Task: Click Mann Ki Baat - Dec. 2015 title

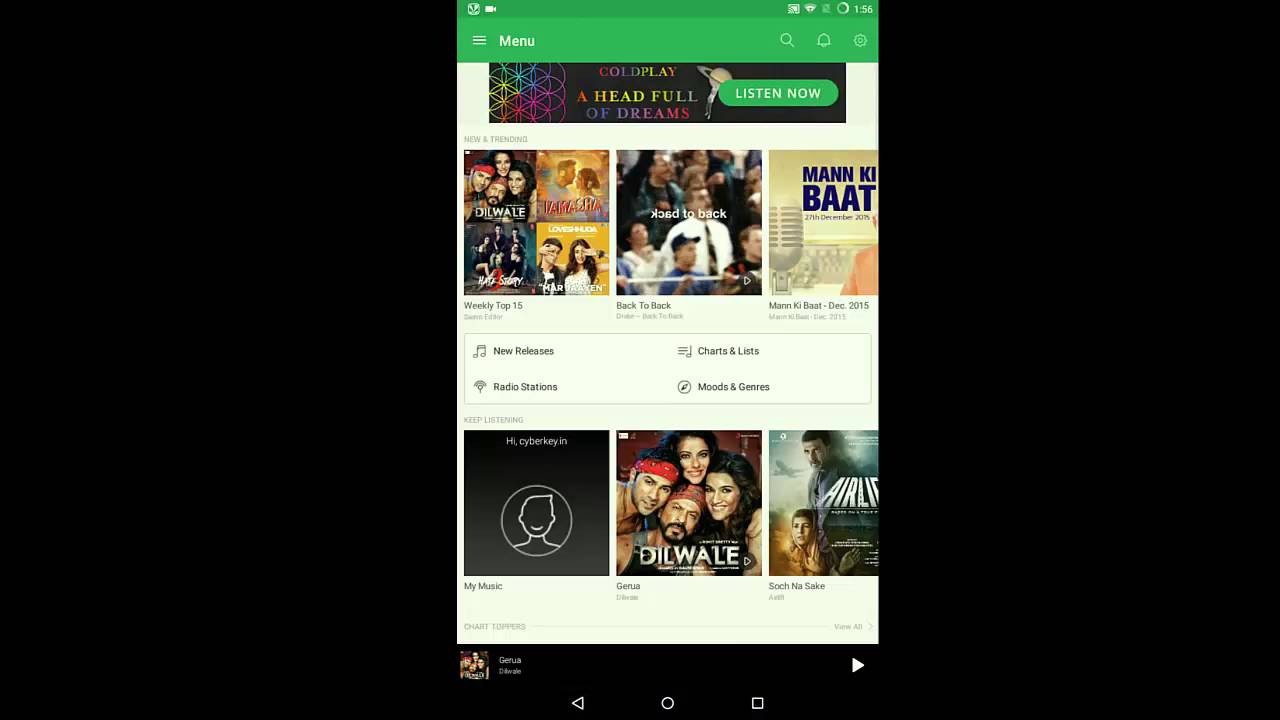Action: 819,306
